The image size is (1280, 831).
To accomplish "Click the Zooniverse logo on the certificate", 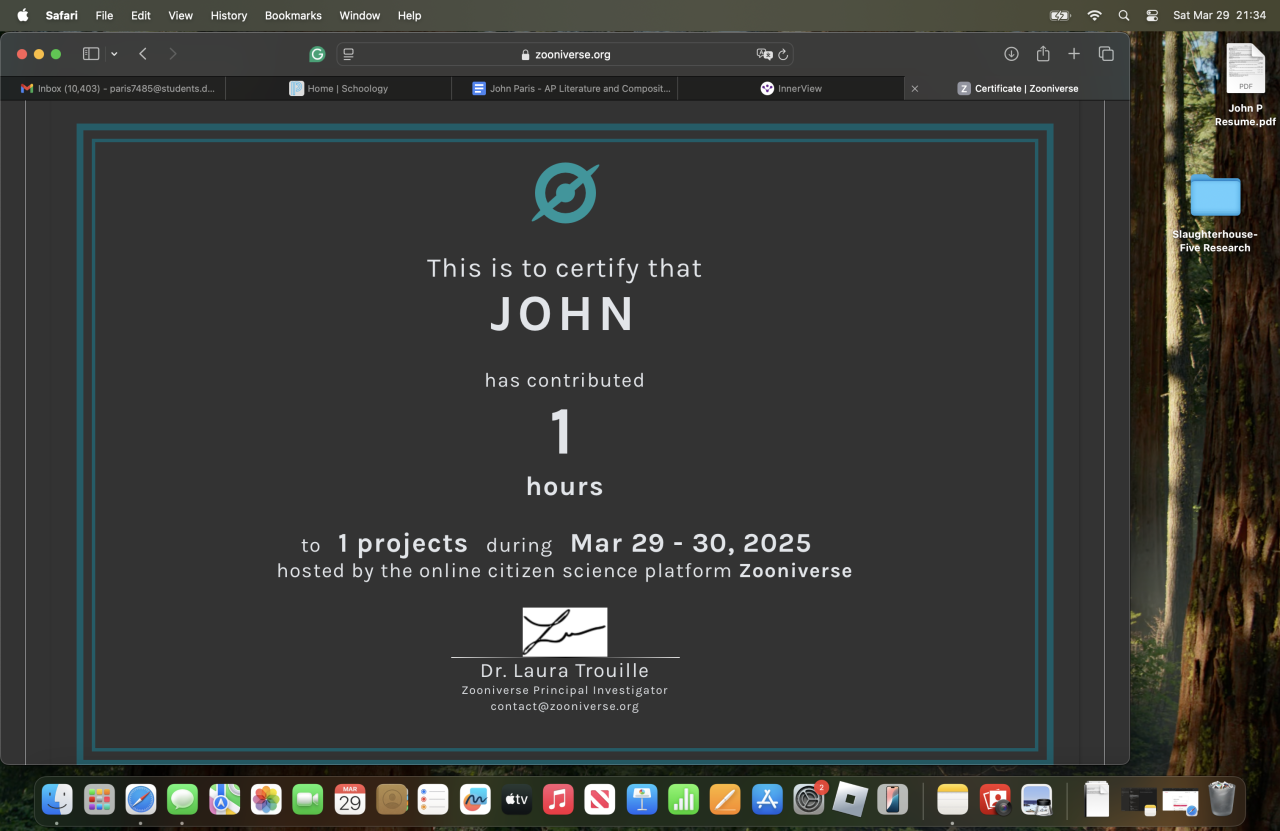I will click(x=565, y=193).
